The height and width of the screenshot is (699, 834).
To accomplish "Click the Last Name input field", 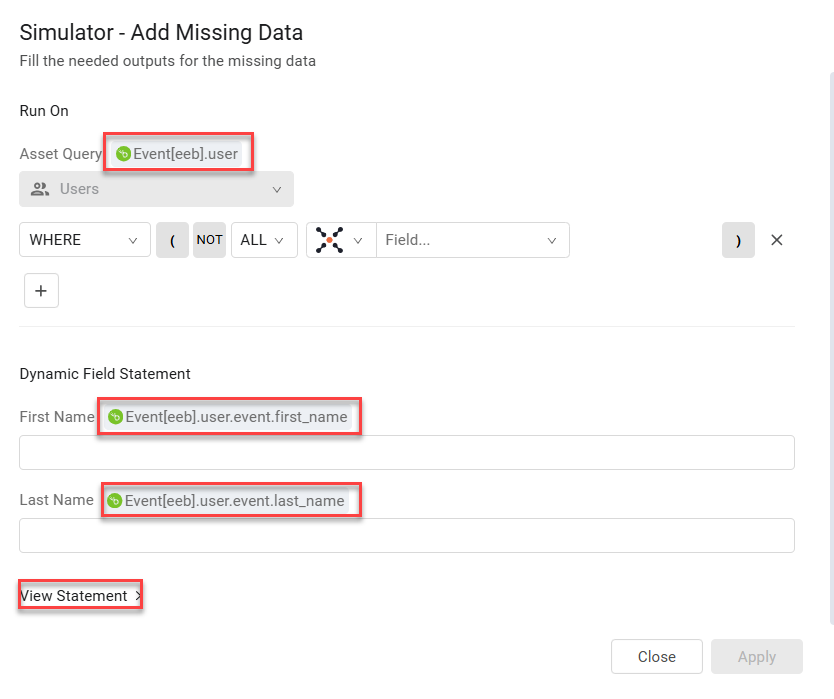I will point(407,535).
